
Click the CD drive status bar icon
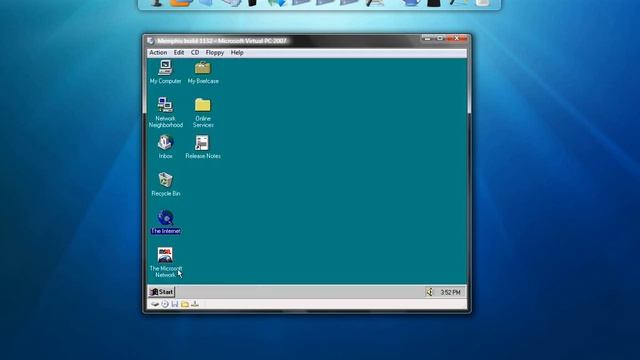[x=165, y=304]
